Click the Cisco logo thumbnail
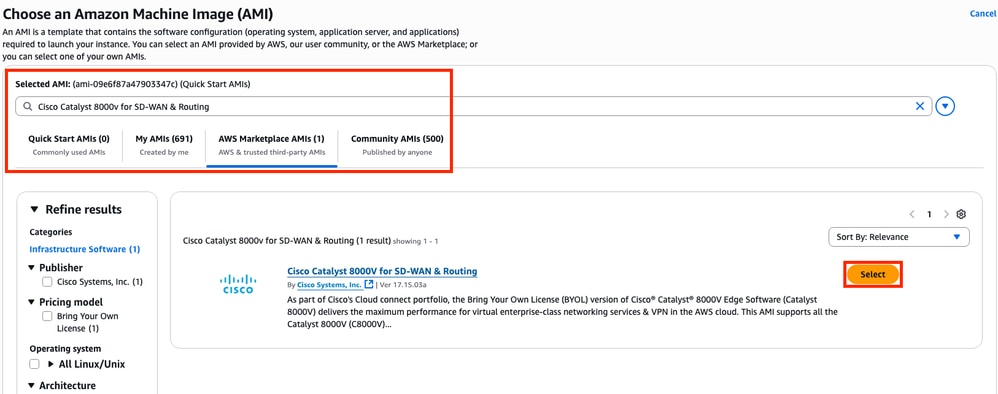The image size is (998, 394). pyautogui.click(x=238, y=284)
